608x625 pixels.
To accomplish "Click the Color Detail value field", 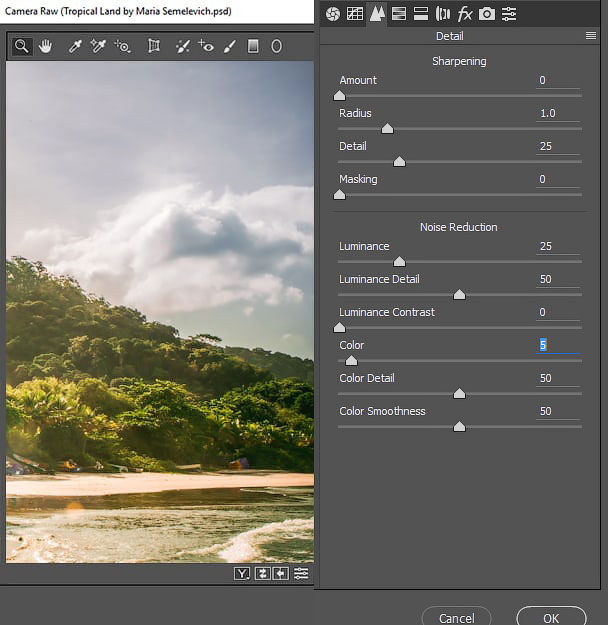I will [558, 379].
